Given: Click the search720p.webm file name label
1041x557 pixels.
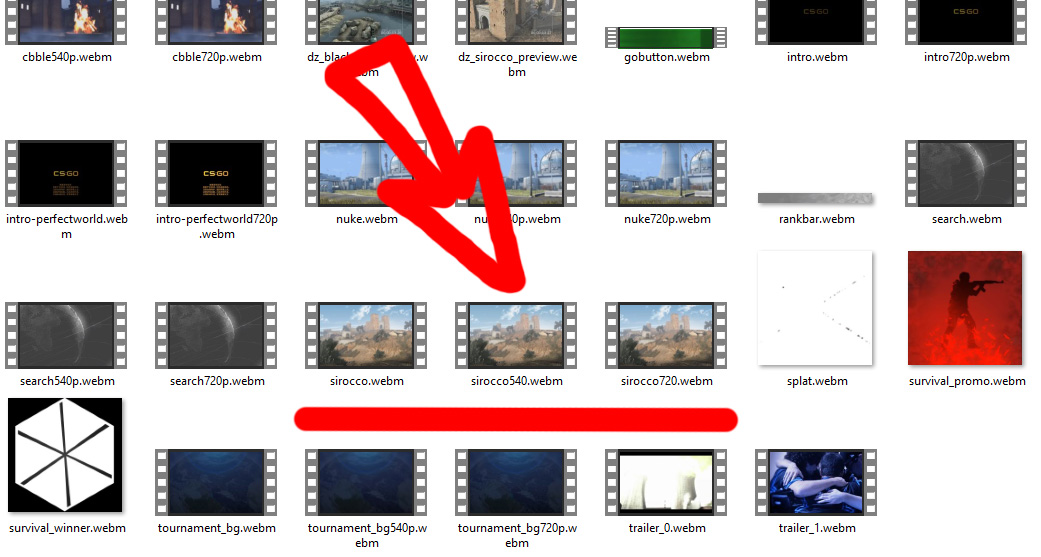Looking at the screenshot, I should point(217,381).
